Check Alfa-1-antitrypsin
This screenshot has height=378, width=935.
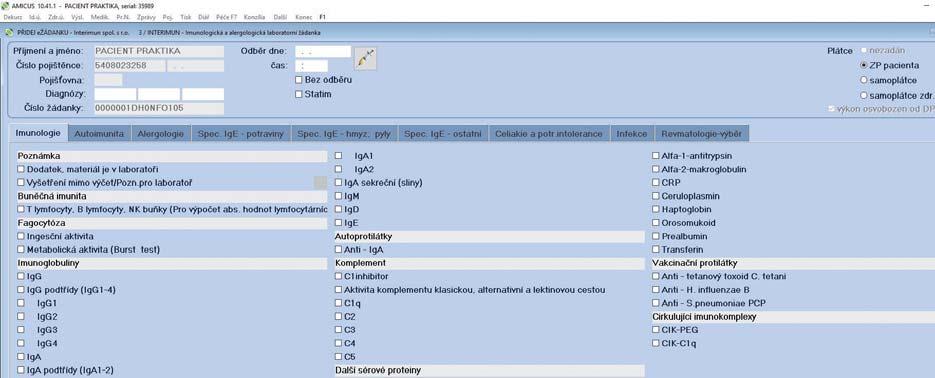656,156
